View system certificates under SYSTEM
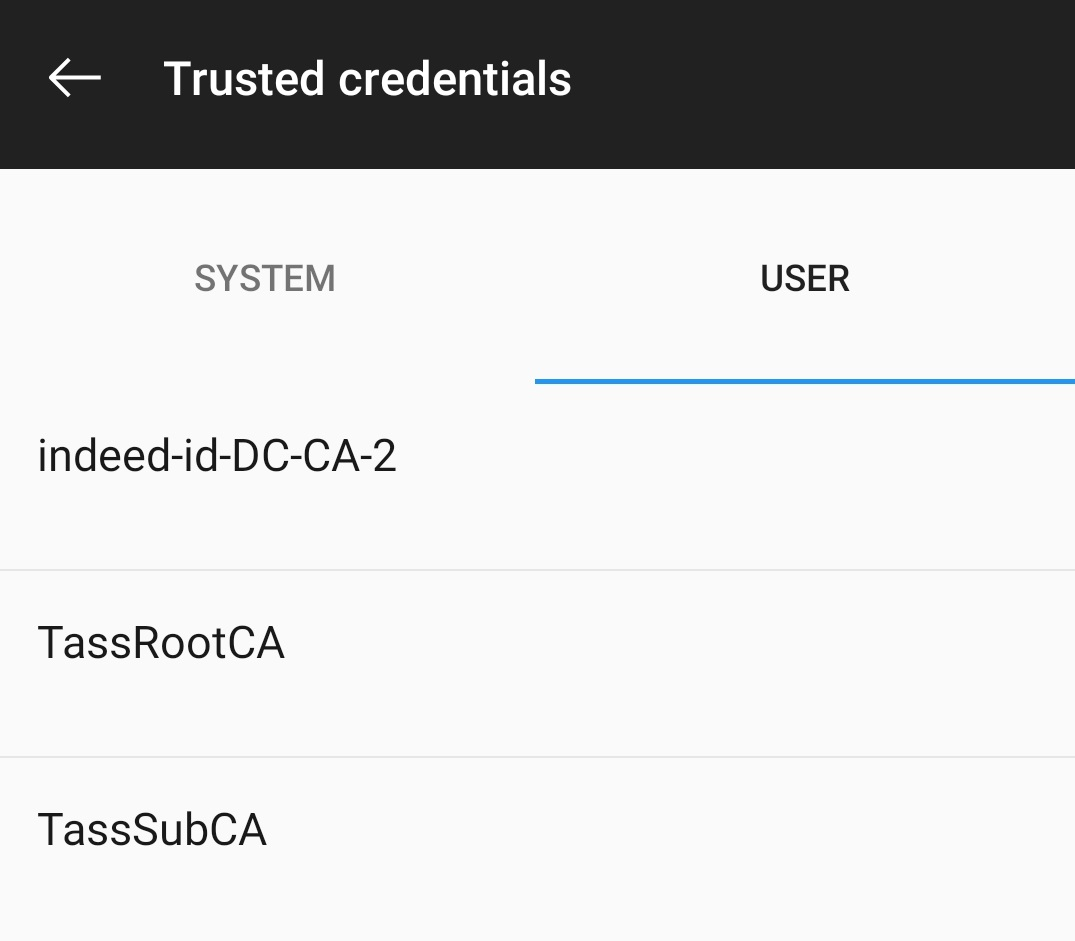Viewport: 1075px width, 941px height. point(265,278)
